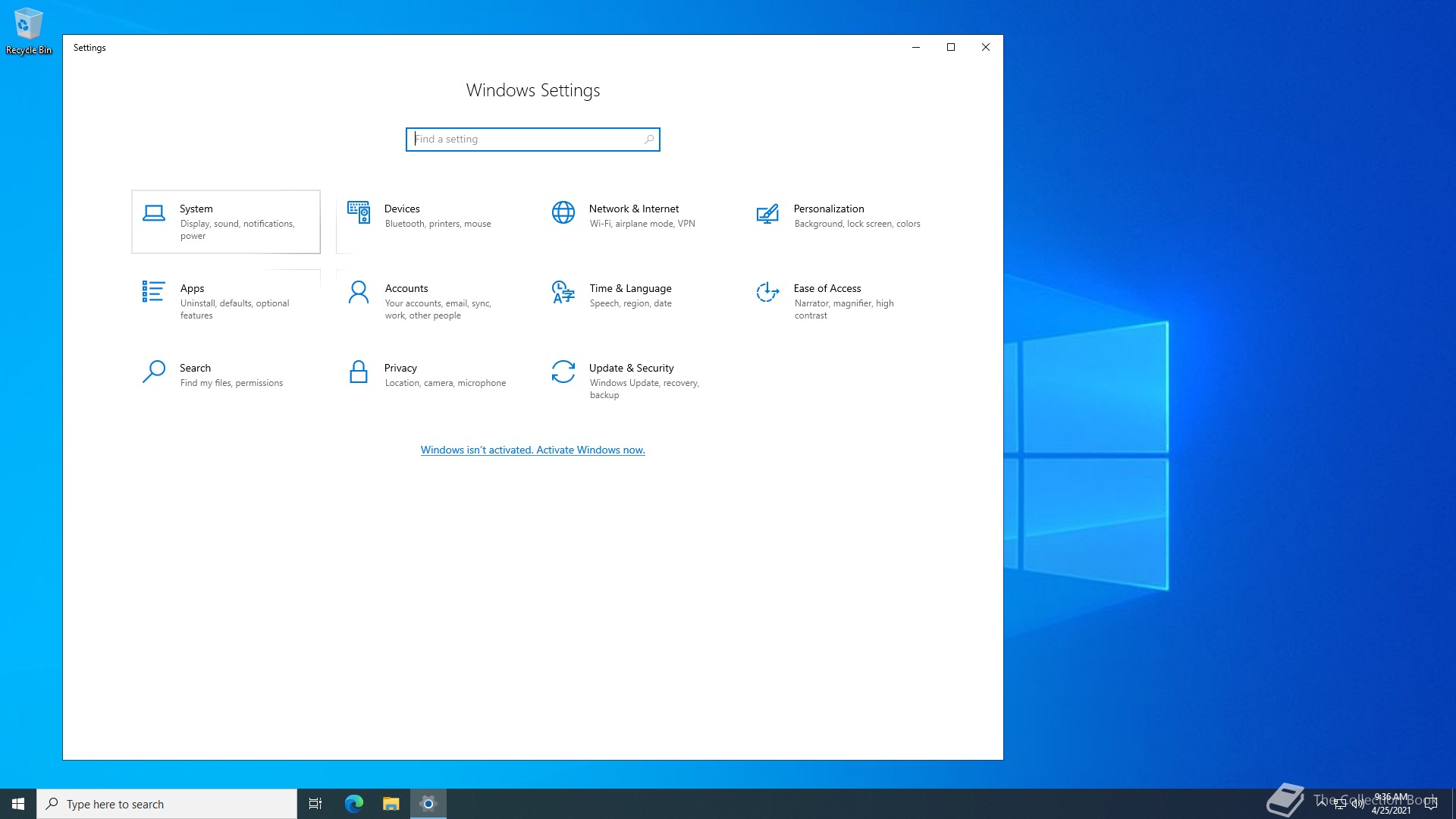1456x819 pixels.
Task: Close the Settings window
Action: click(x=986, y=47)
